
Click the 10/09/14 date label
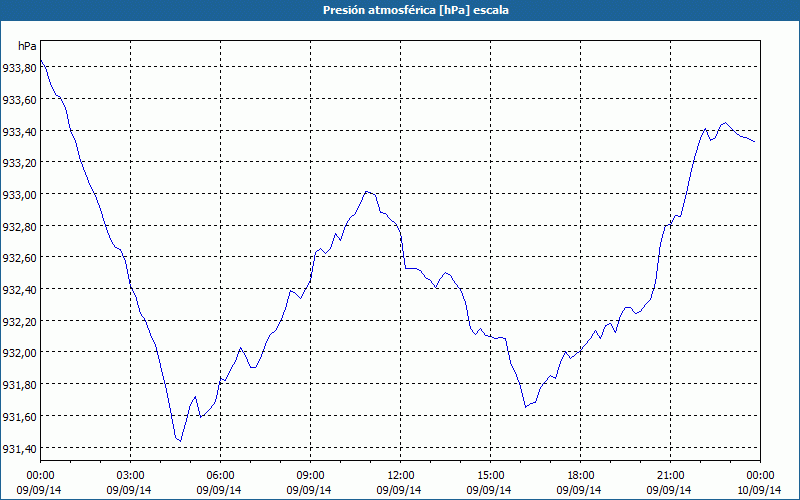click(760, 490)
